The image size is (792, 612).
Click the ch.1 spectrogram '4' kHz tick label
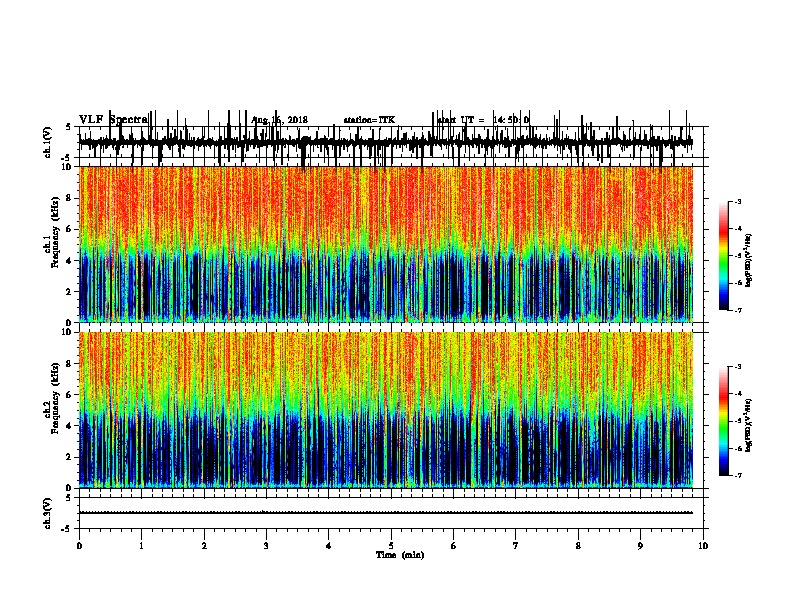pyautogui.click(x=70, y=261)
